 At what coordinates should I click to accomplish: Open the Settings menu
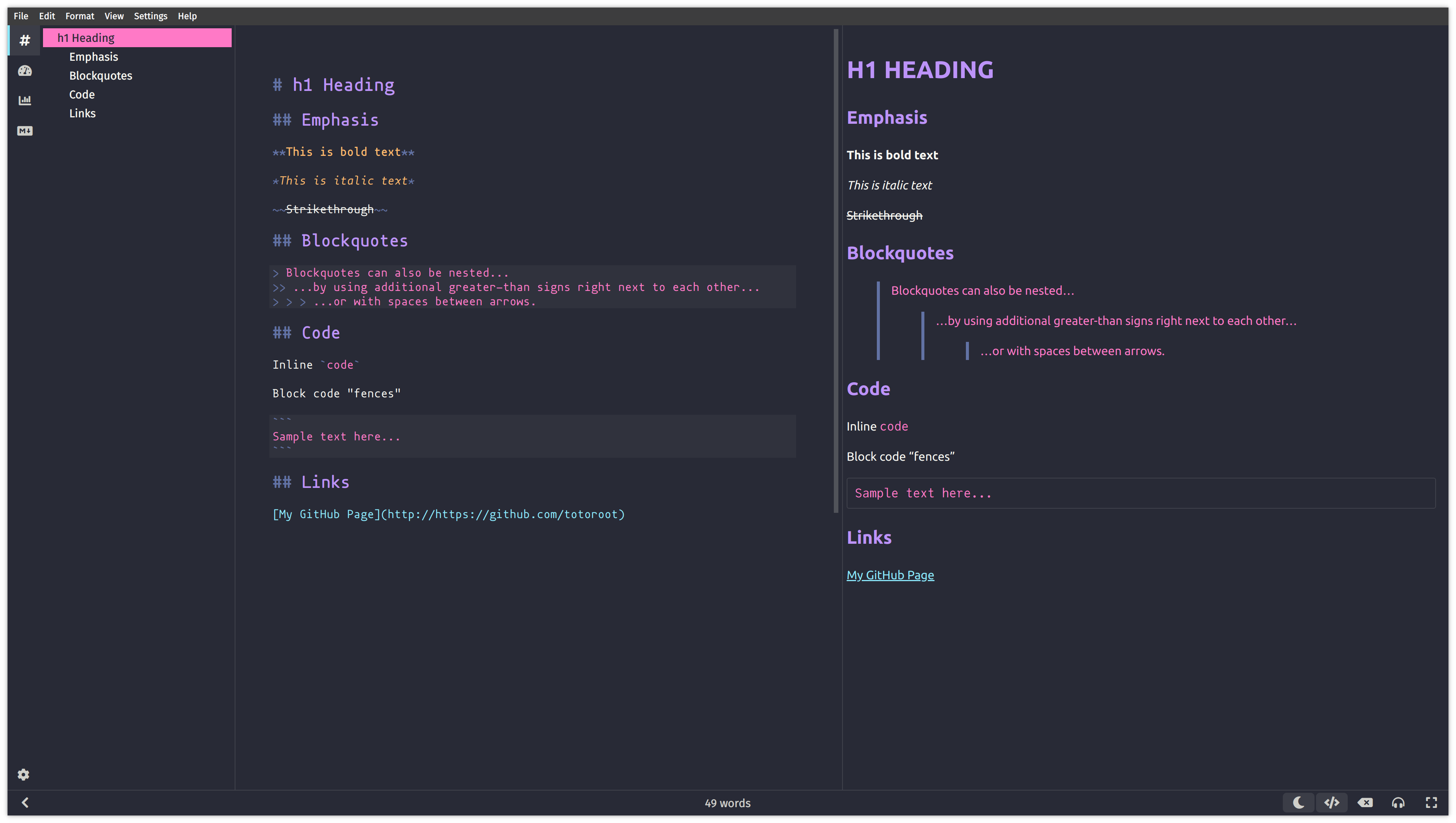(150, 16)
